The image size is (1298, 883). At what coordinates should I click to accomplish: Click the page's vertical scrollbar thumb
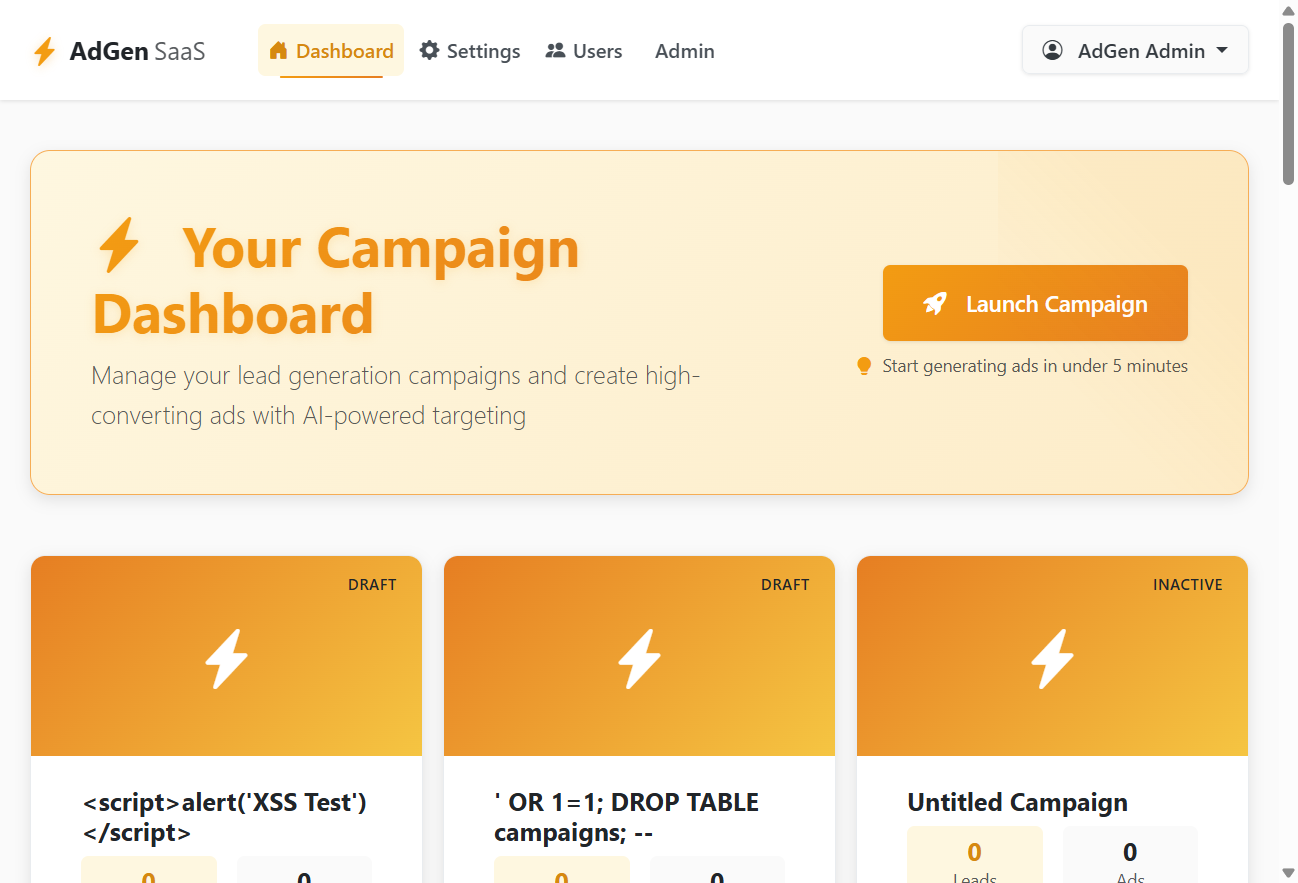coord(1289,103)
